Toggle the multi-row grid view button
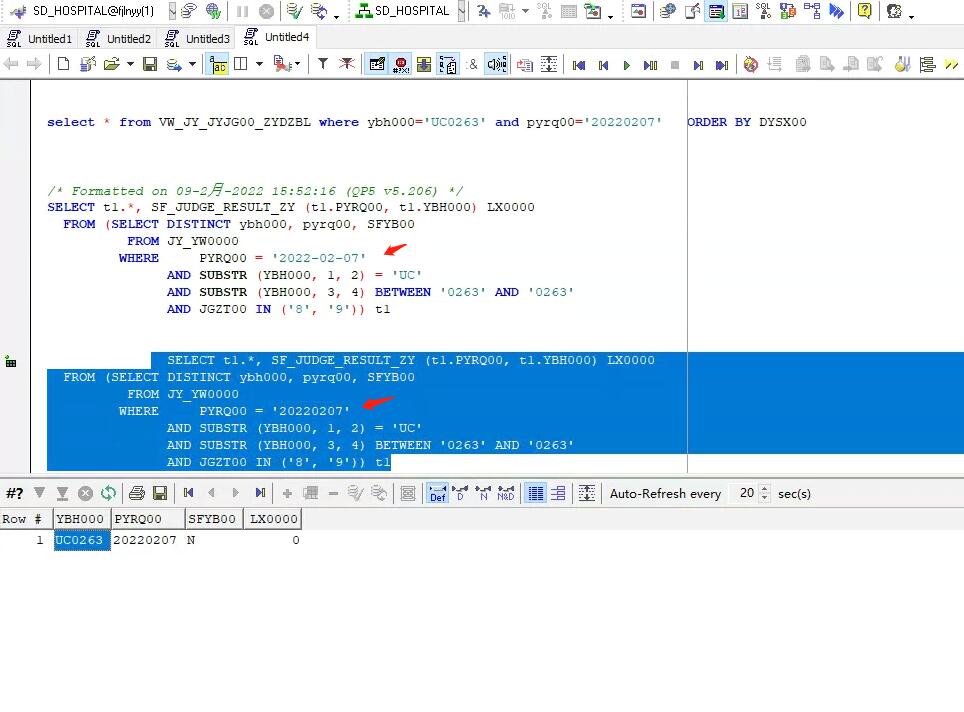 [536, 493]
